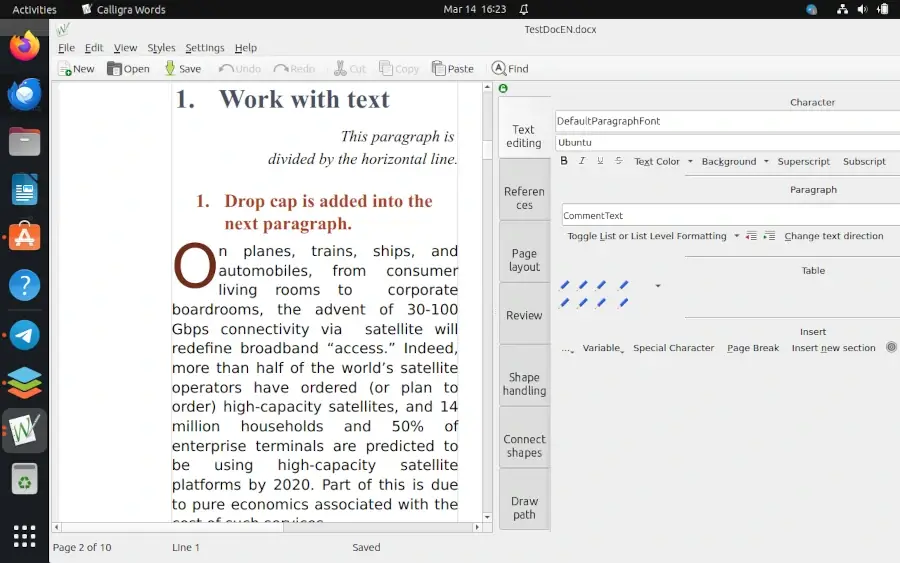
Task: Toggle strikethrough formatting
Action: pos(619,161)
